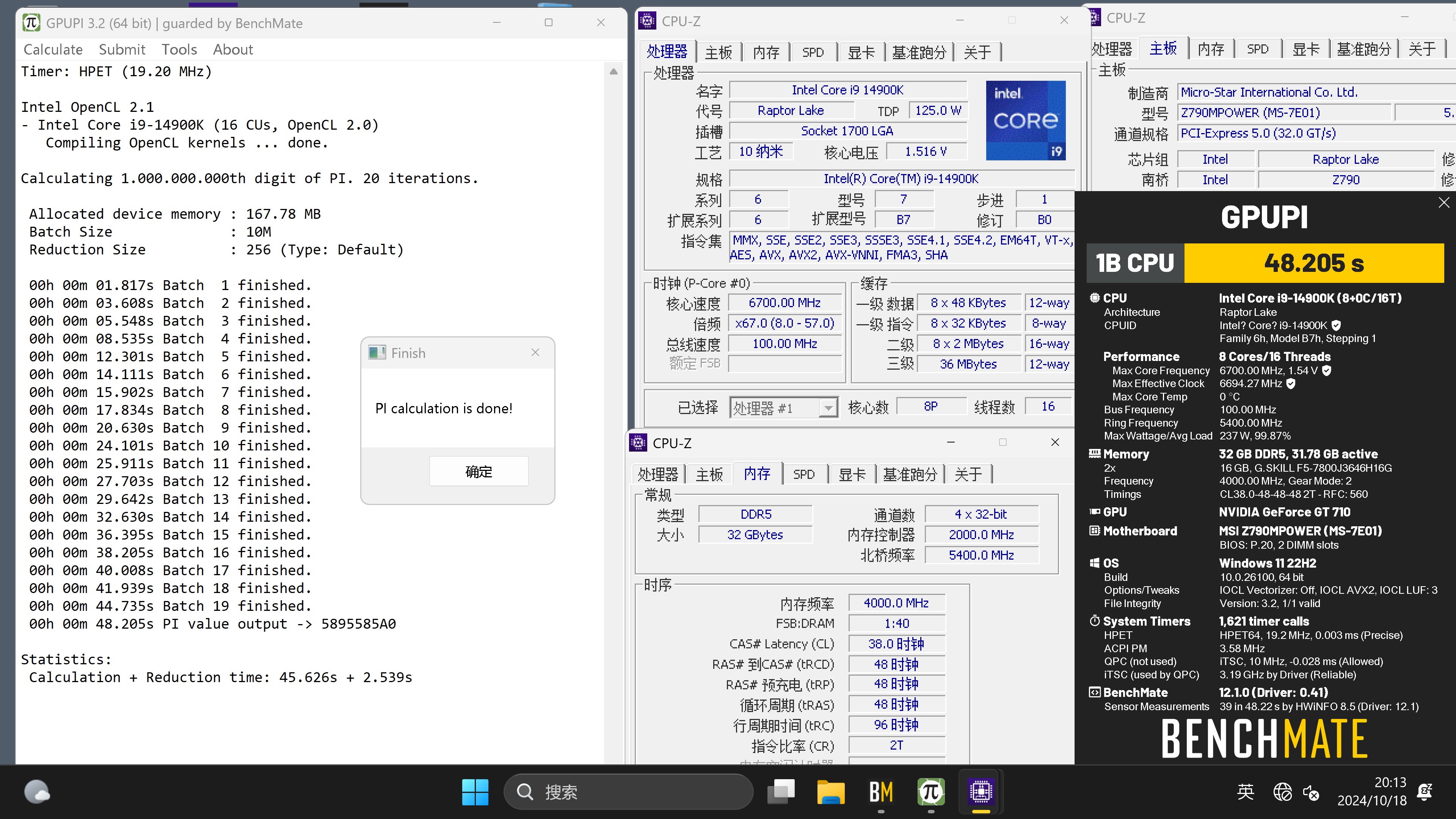Switch to 处理器 tab in memory CPU-Z window
This screenshot has width=1456, height=819.
(657, 474)
